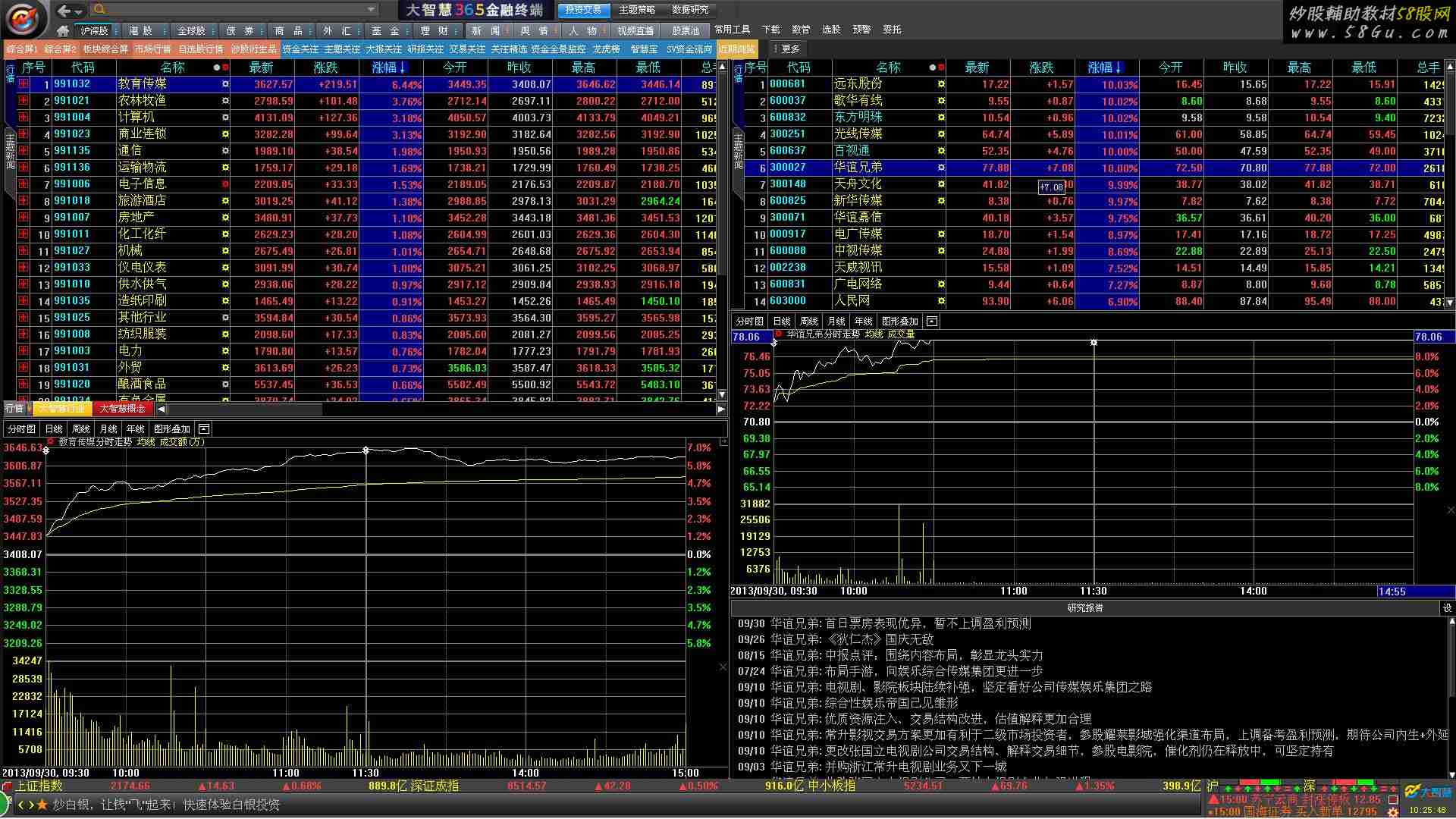Click the red square icon in left table header
This screenshot has width=1456, height=819.
click(225, 67)
